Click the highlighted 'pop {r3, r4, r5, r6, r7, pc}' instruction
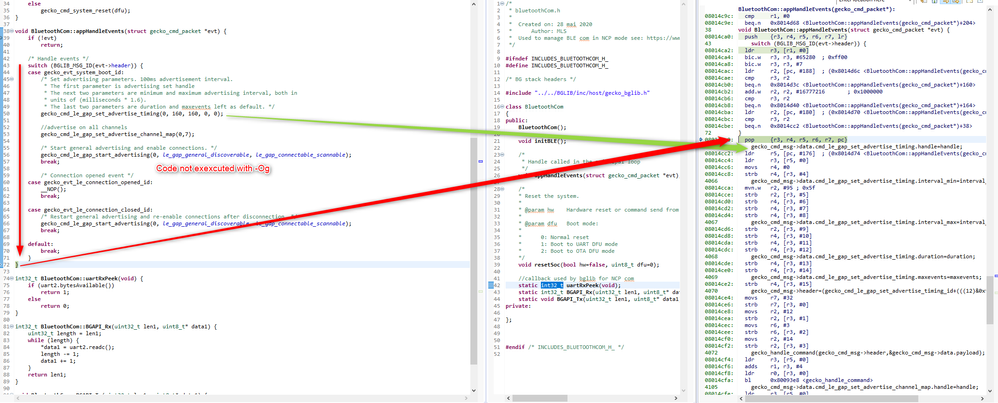This screenshot has height=403, width=998. tap(796, 139)
